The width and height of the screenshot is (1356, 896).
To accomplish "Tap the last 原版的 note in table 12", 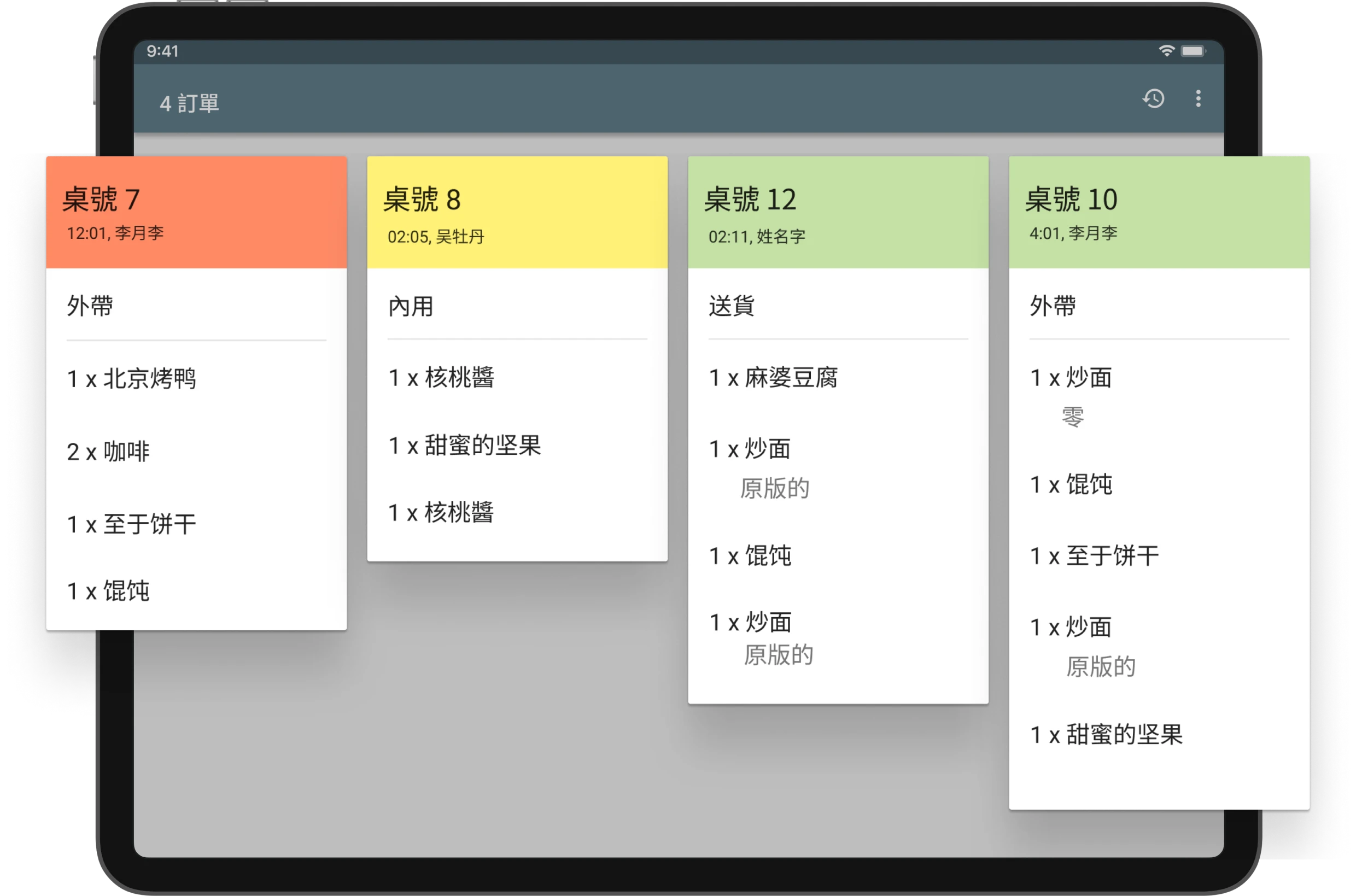I will [778, 655].
